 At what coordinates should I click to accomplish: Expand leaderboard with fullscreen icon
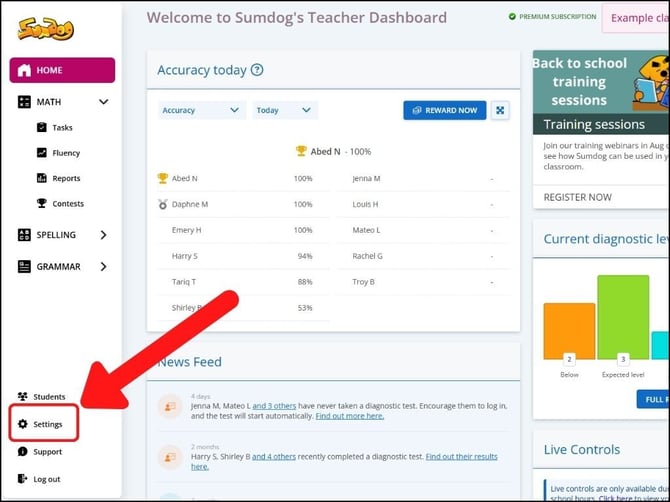tap(500, 110)
